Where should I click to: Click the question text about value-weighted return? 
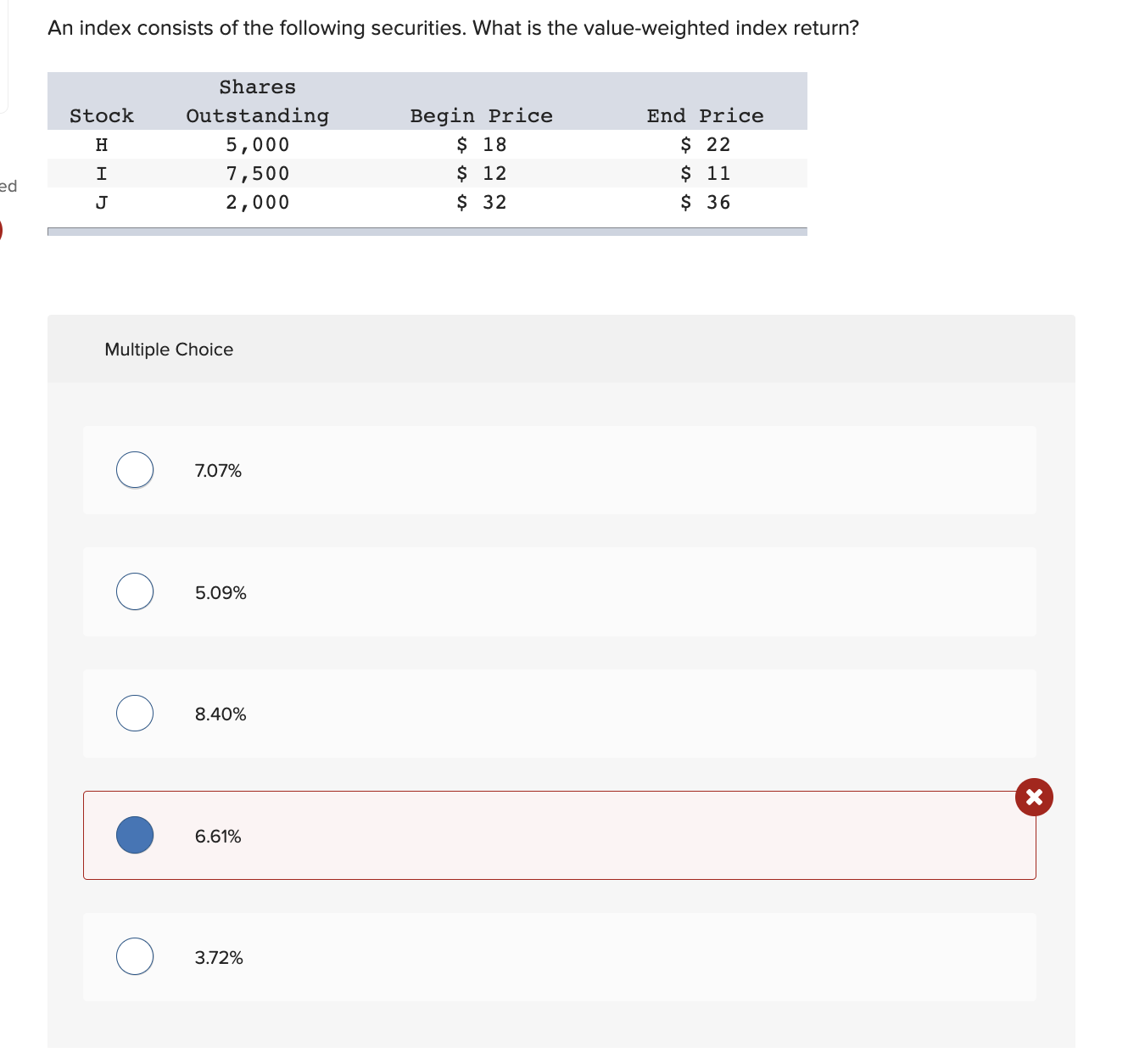point(453,28)
